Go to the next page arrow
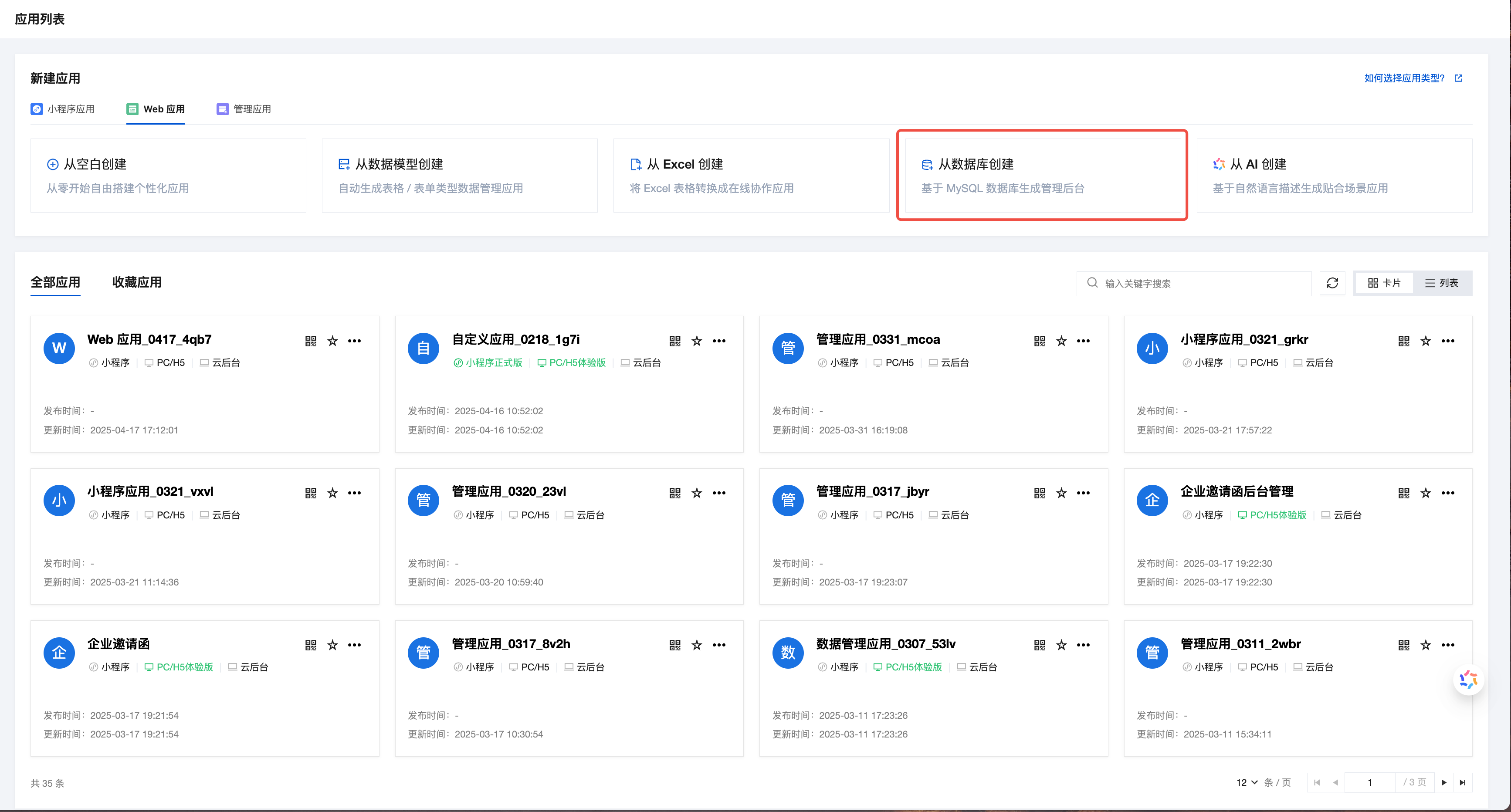 1443,783
